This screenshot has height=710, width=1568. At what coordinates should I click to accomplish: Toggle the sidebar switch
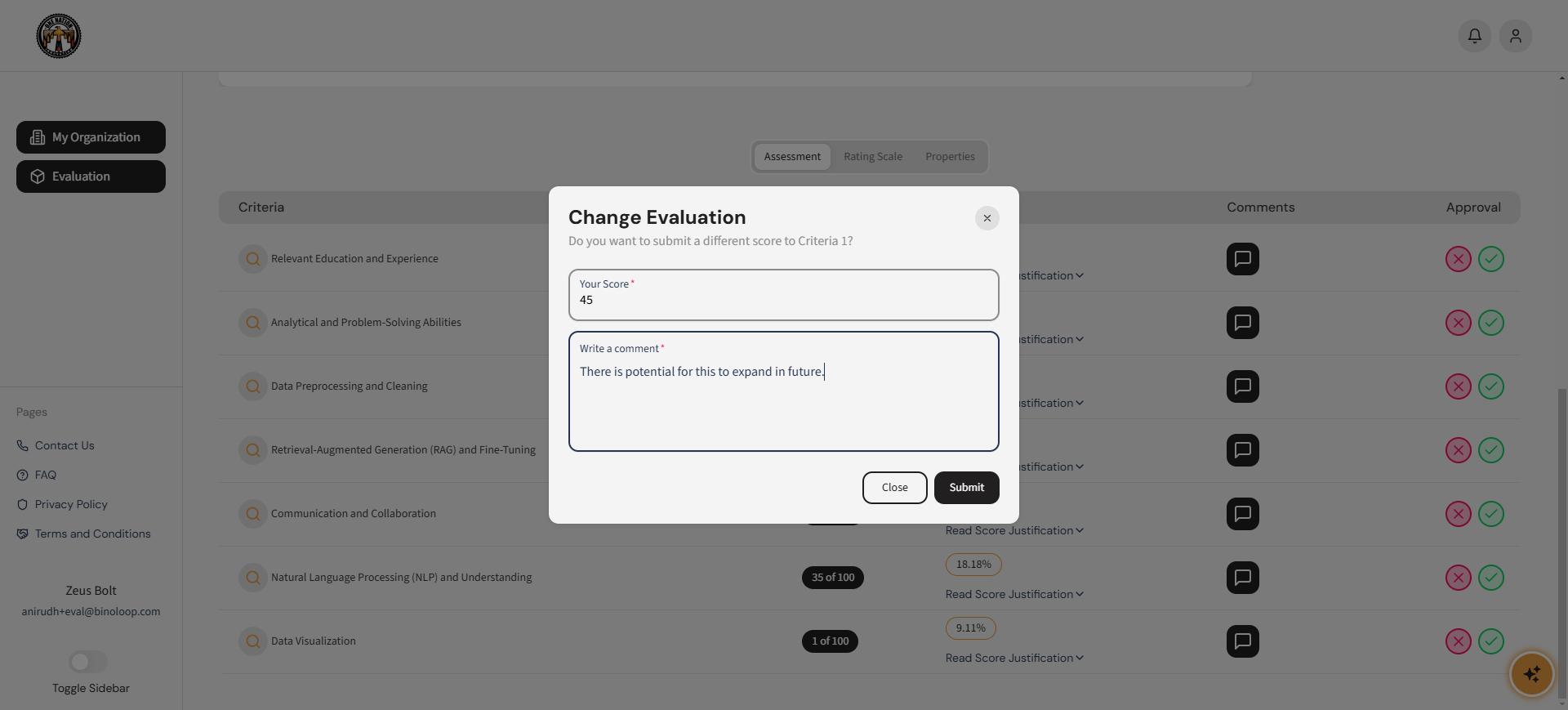pyautogui.click(x=88, y=662)
